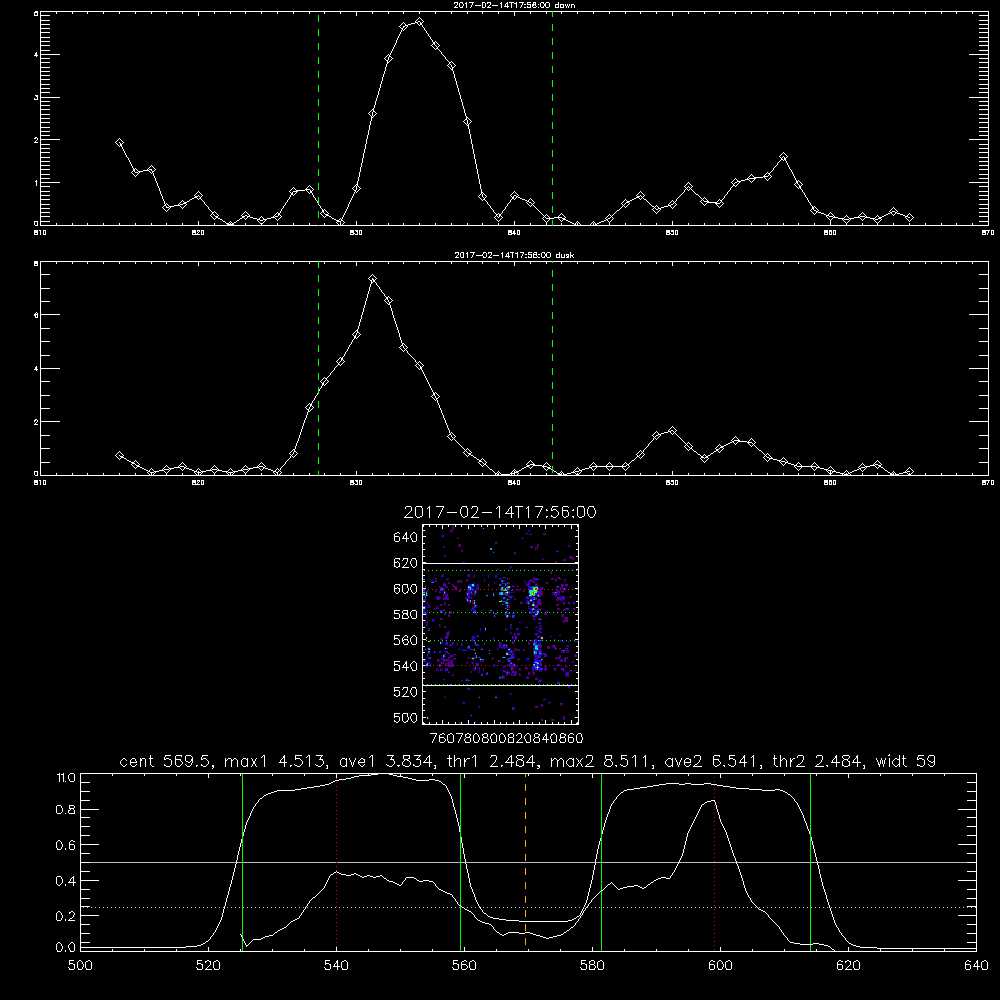Viewport: 1000px width, 1000px height.
Task: Click the left green dashed line in dusk plot
Action: [x=318, y=368]
